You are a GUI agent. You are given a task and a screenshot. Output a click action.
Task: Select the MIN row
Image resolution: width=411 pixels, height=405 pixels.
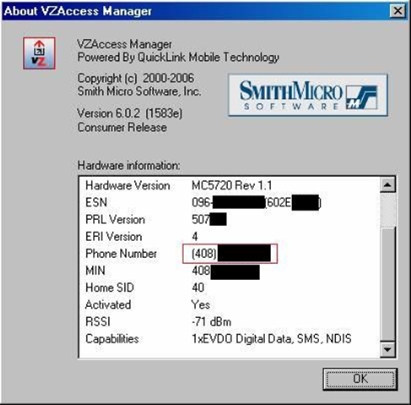[x=229, y=271]
